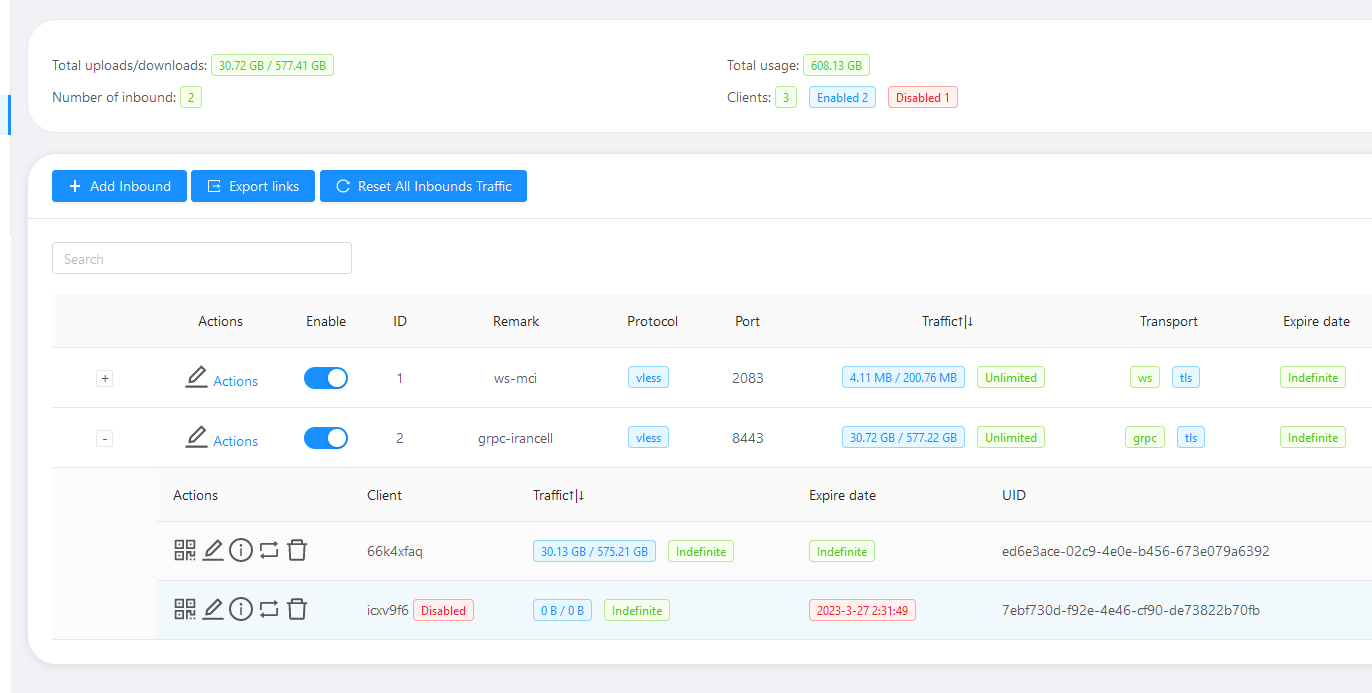
Task: Open info for client 66k4xfaq
Action: pos(241,550)
